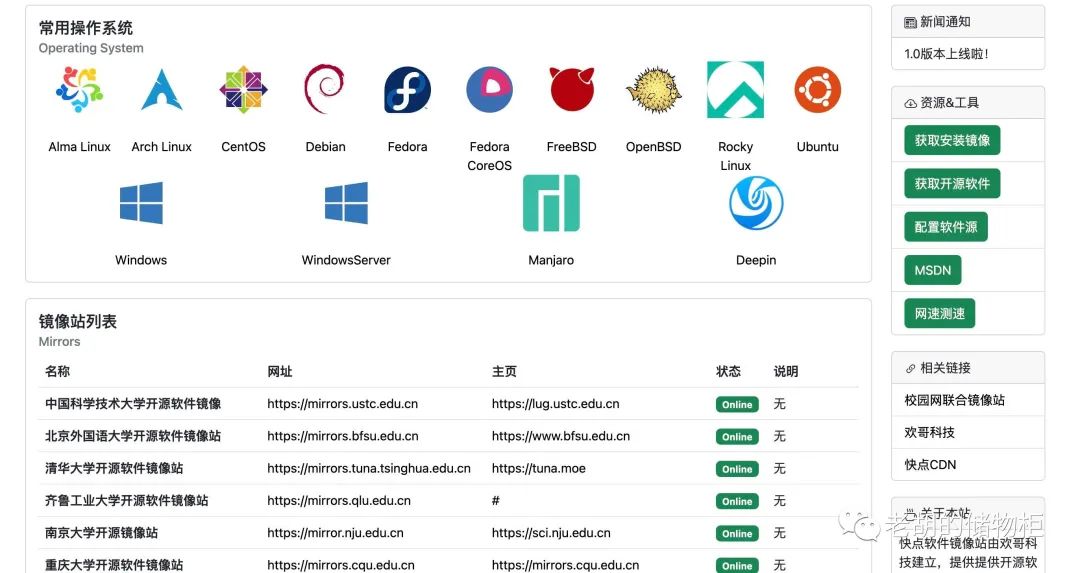Click the 获取开源软件 button
Image resolution: width=1080 pixels, height=573 pixels.
click(x=952, y=184)
